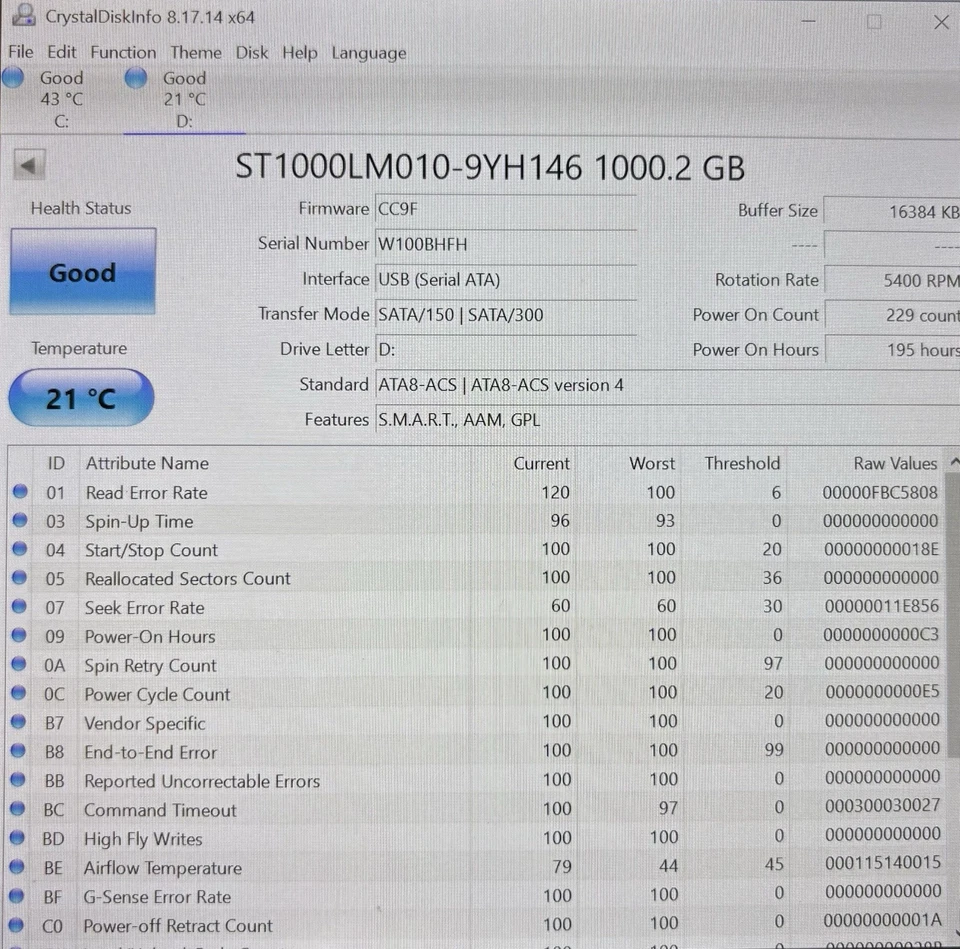The image size is (960, 949).
Task: Open the Disk menu
Action: 251,52
